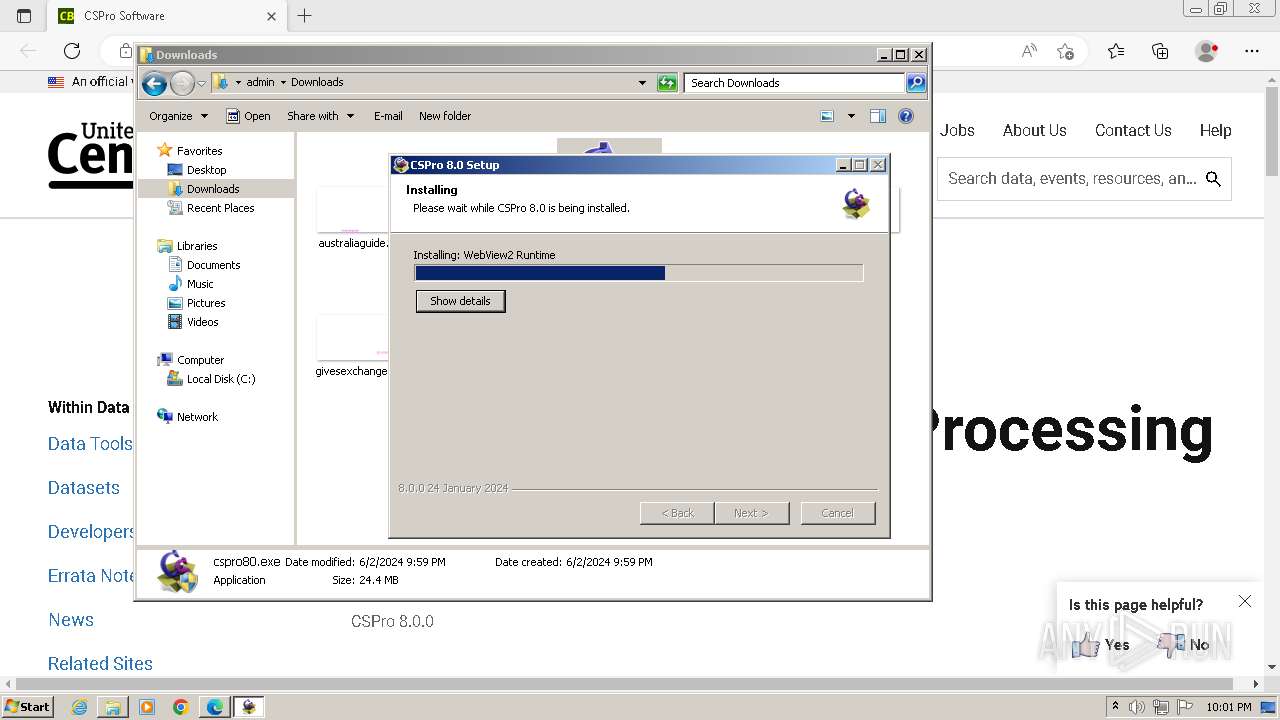Click the volume speaker icon in system tray
This screenshot has width=1280, height=720.
1136,707
